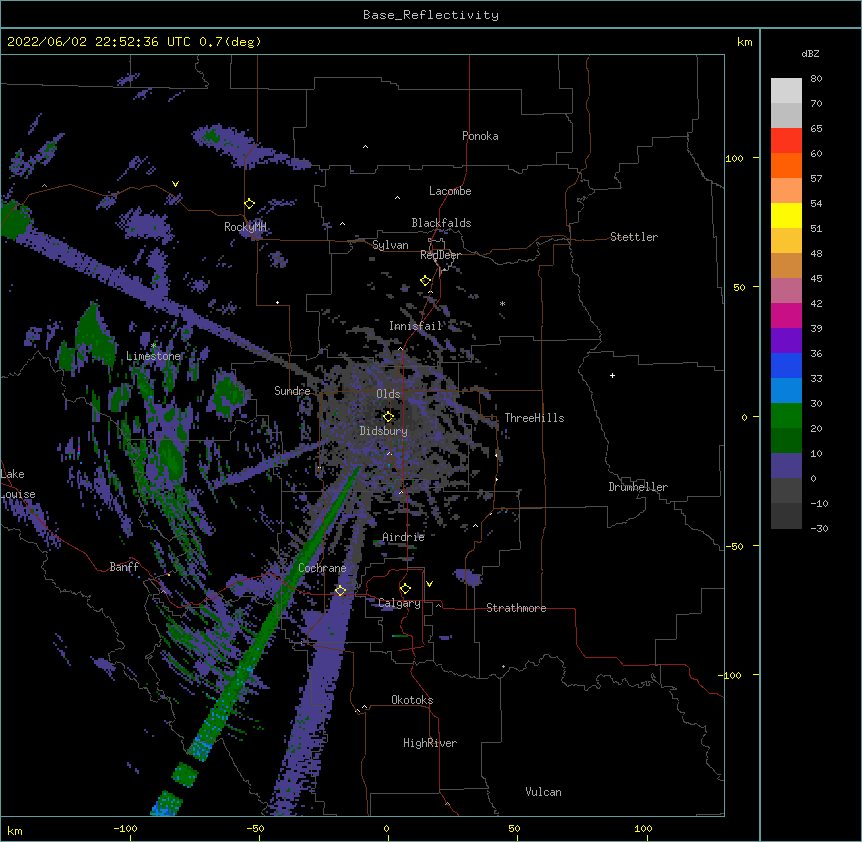Click the -50 tick on the right axis
The image size is (862, 842).
(734, 546)
